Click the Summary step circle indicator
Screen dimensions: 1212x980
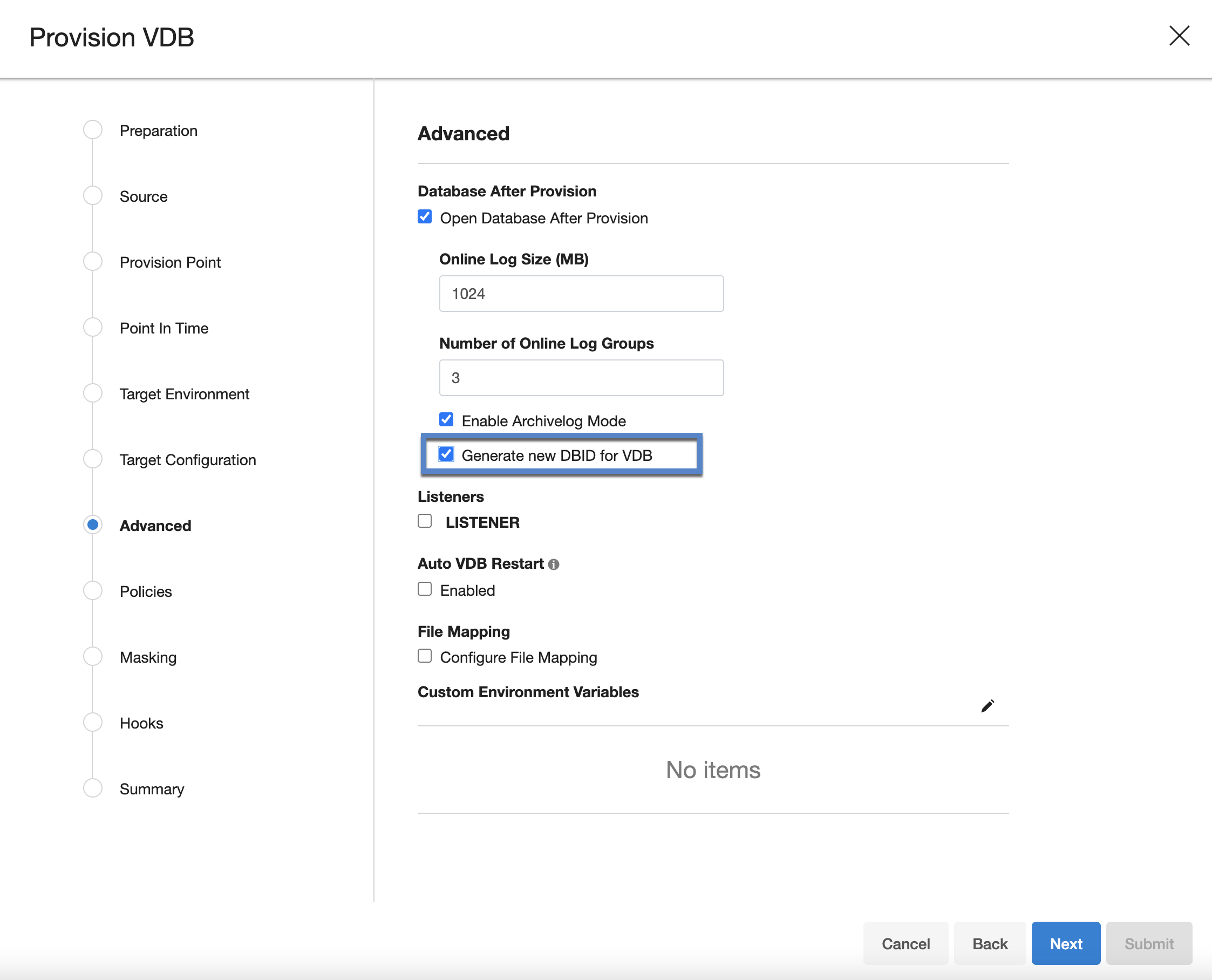click(93, 787)
